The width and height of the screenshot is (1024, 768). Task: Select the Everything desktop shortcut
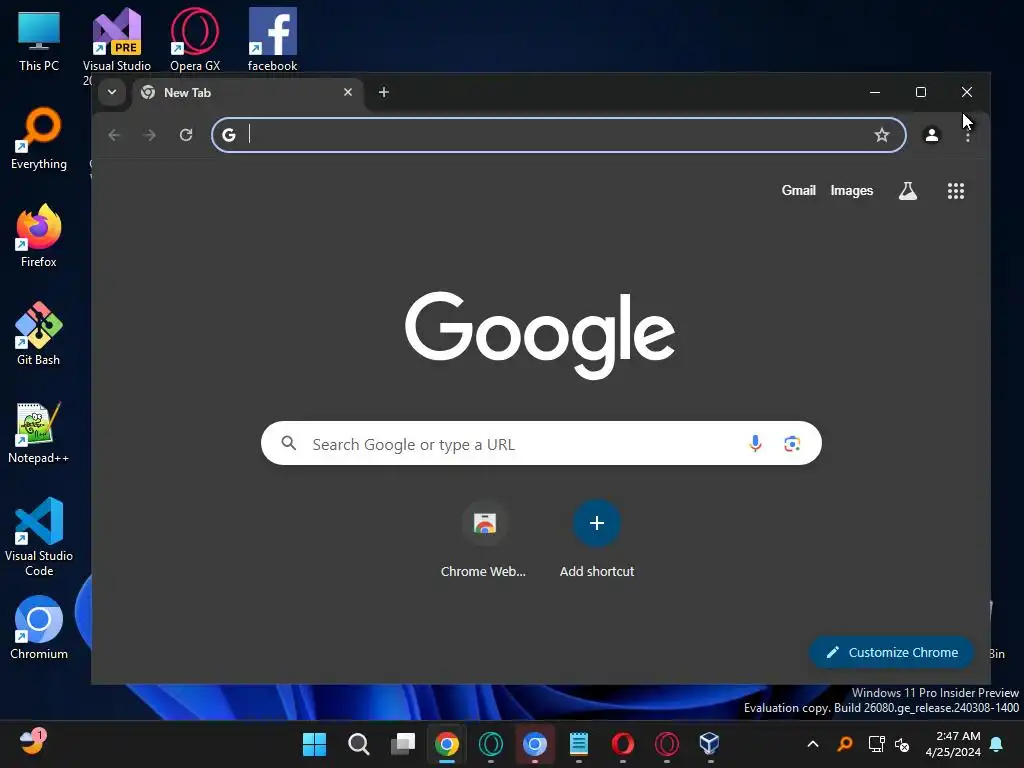pyautogui.click(x=39, y=138)
